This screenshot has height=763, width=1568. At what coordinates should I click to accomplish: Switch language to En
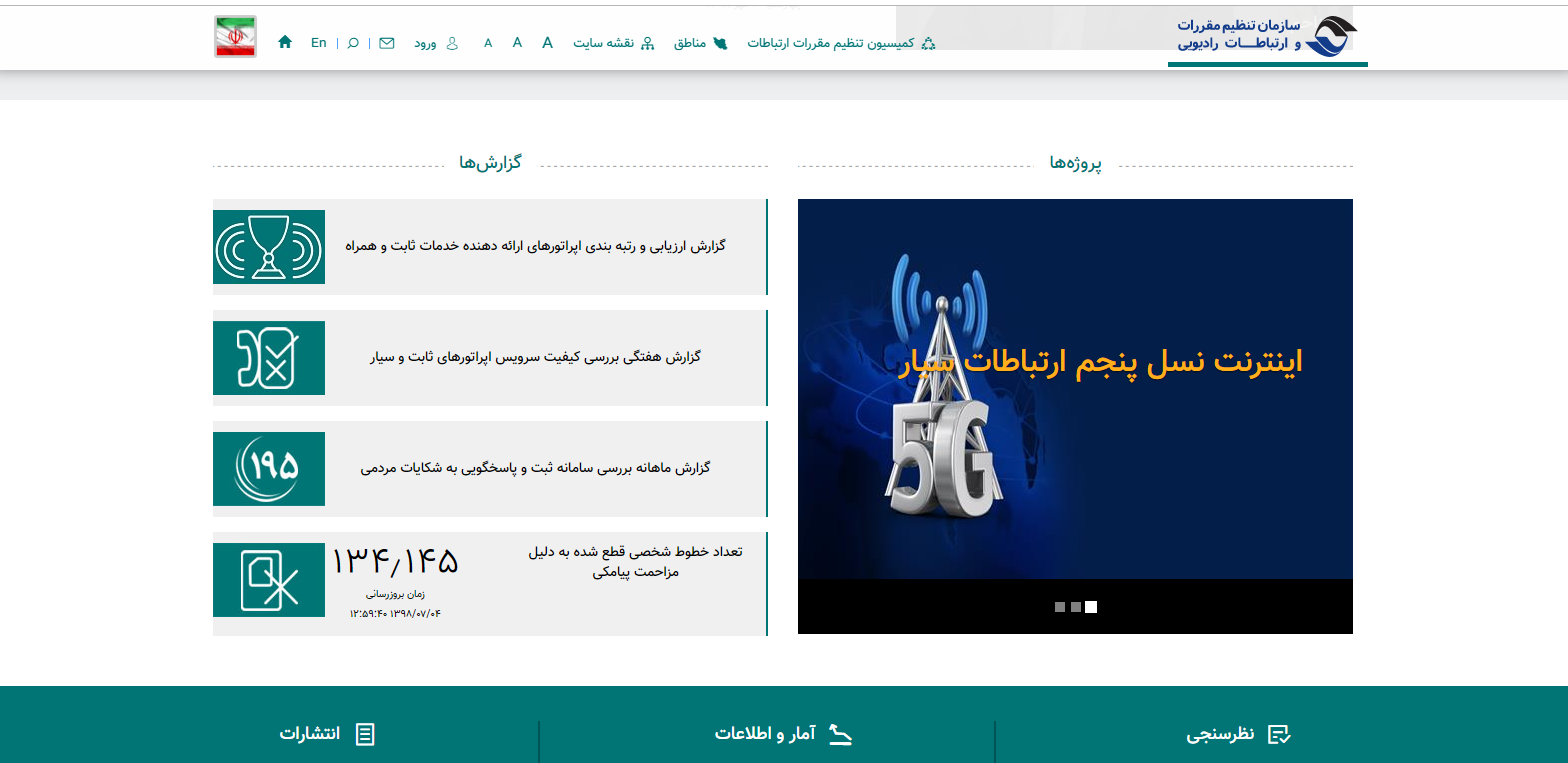point(319,43)
